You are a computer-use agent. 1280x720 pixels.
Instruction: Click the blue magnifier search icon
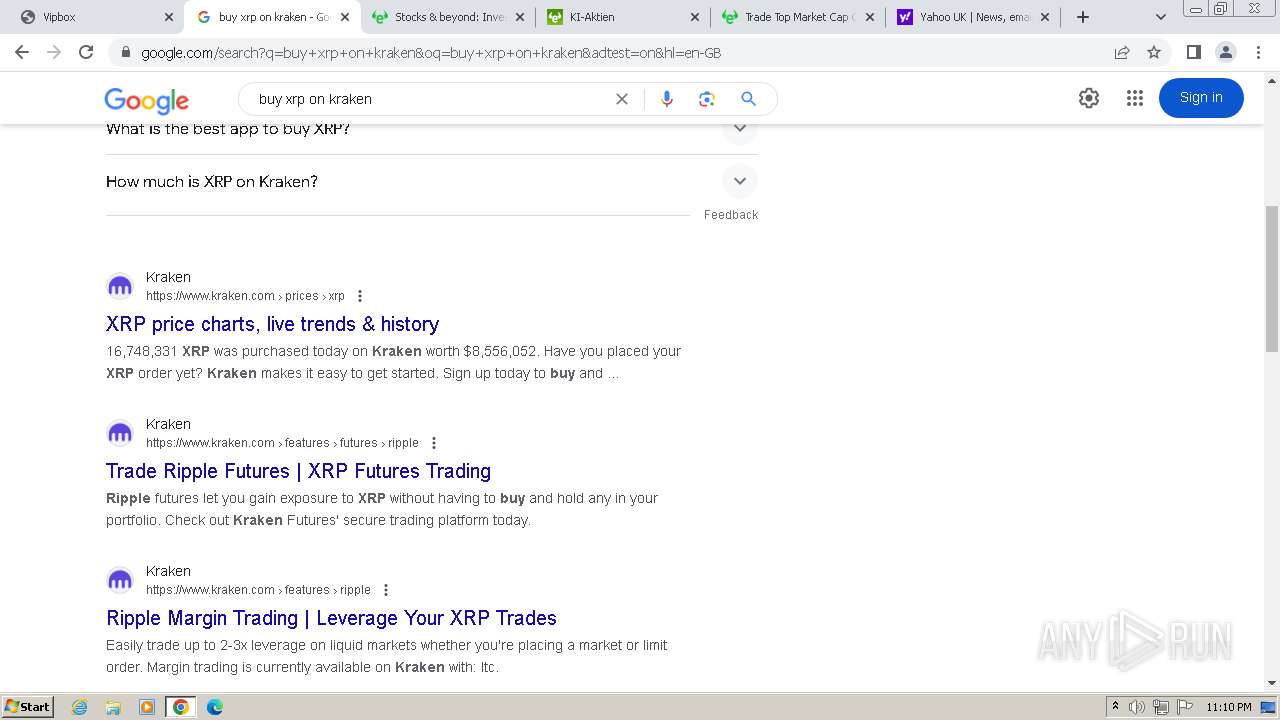point(748,99)
